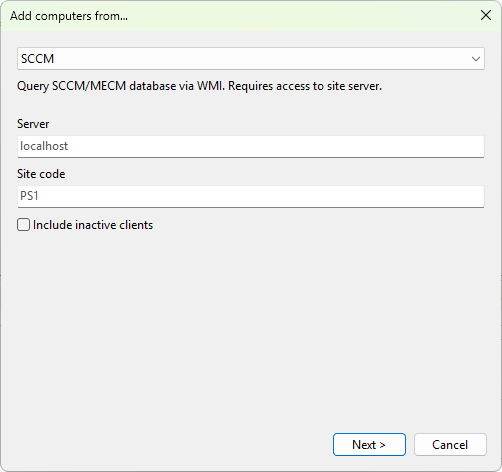Click the Server input field
The width and height of the screenshot is (502, 472).
[x=251, y=146]
